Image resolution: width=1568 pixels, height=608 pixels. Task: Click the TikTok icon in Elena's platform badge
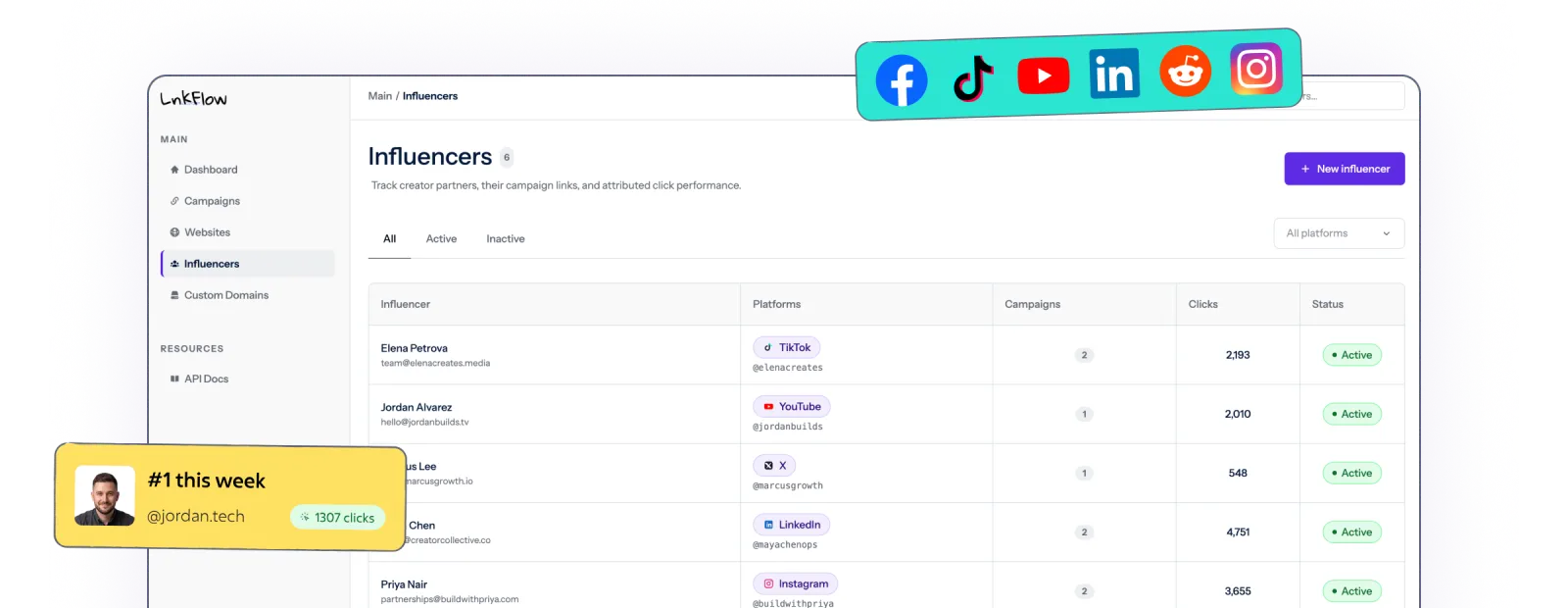pyautogui.click(x=767, y=347)
